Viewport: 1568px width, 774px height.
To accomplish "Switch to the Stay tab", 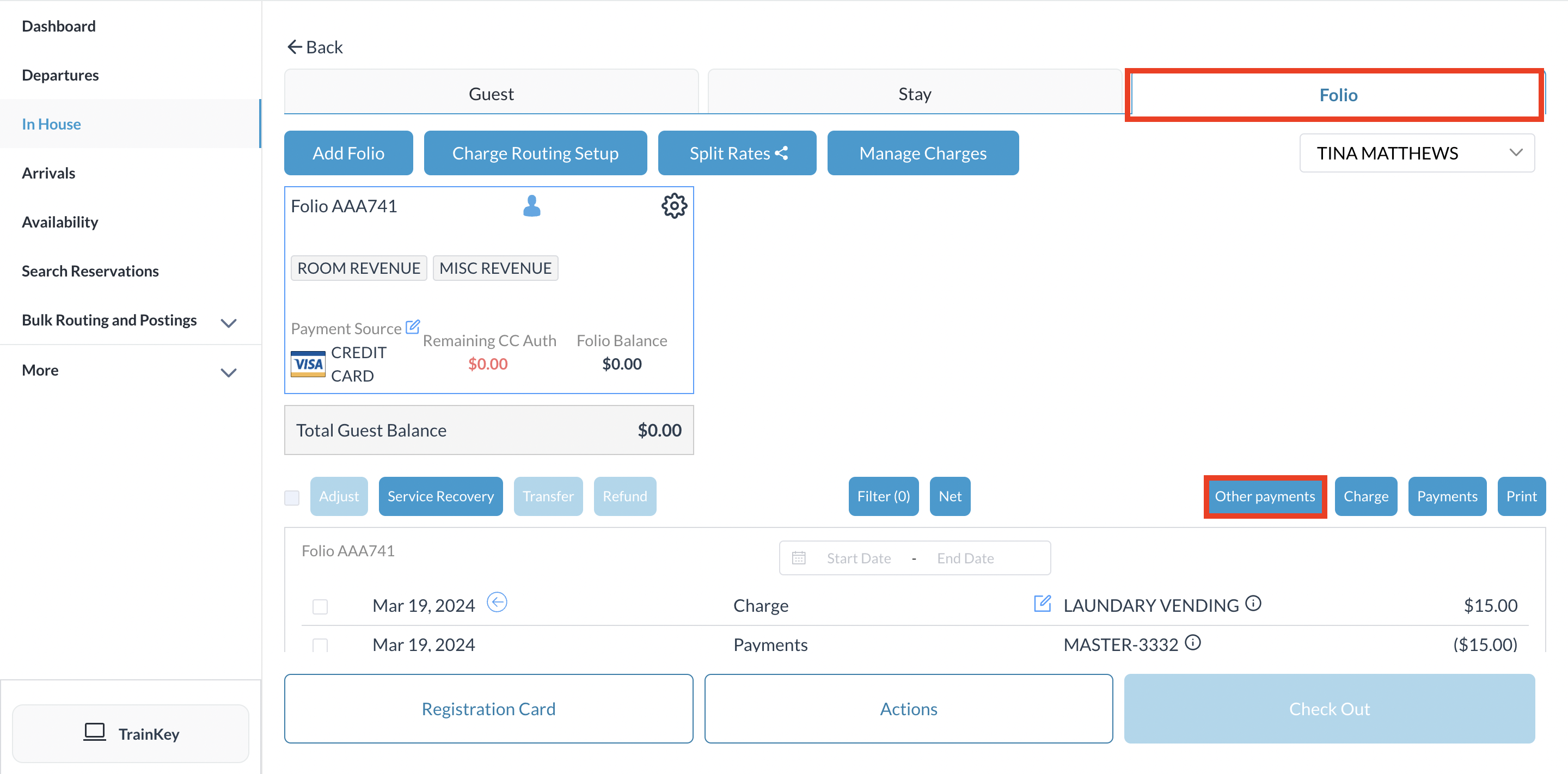I will [914, 94].
